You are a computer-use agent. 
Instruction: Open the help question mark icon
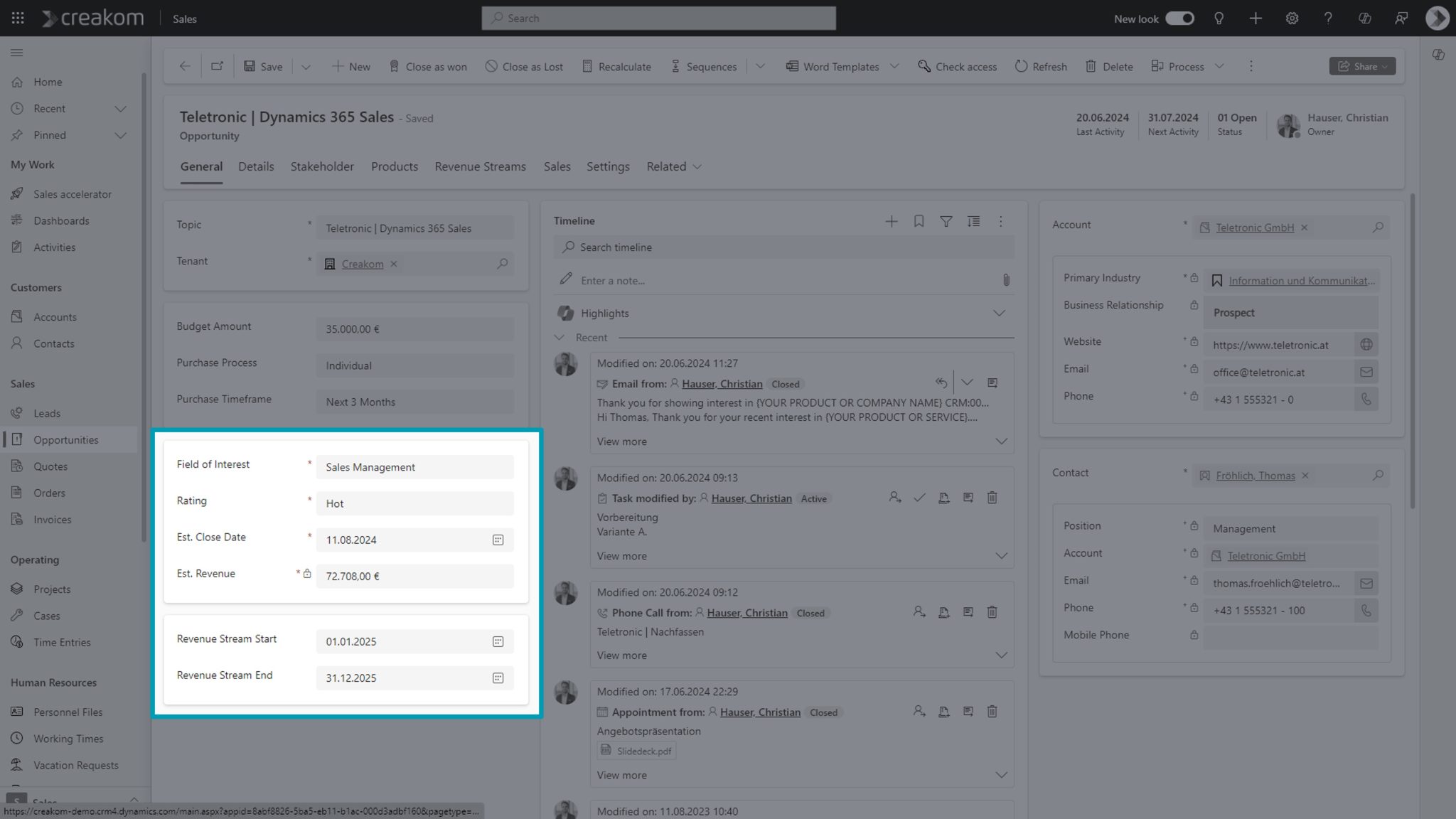tap(1328, 18)
